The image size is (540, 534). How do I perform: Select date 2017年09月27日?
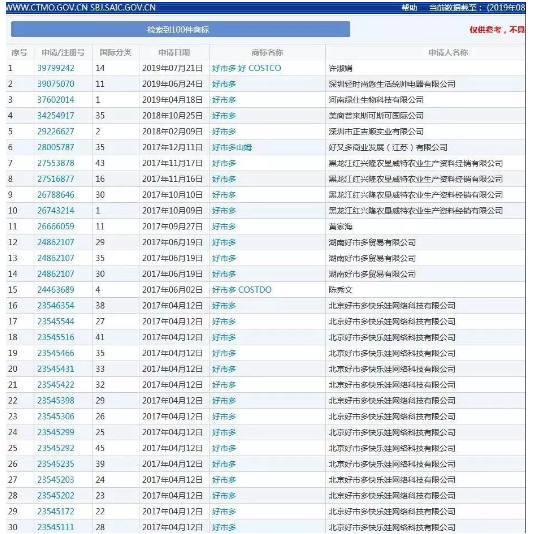172,227
